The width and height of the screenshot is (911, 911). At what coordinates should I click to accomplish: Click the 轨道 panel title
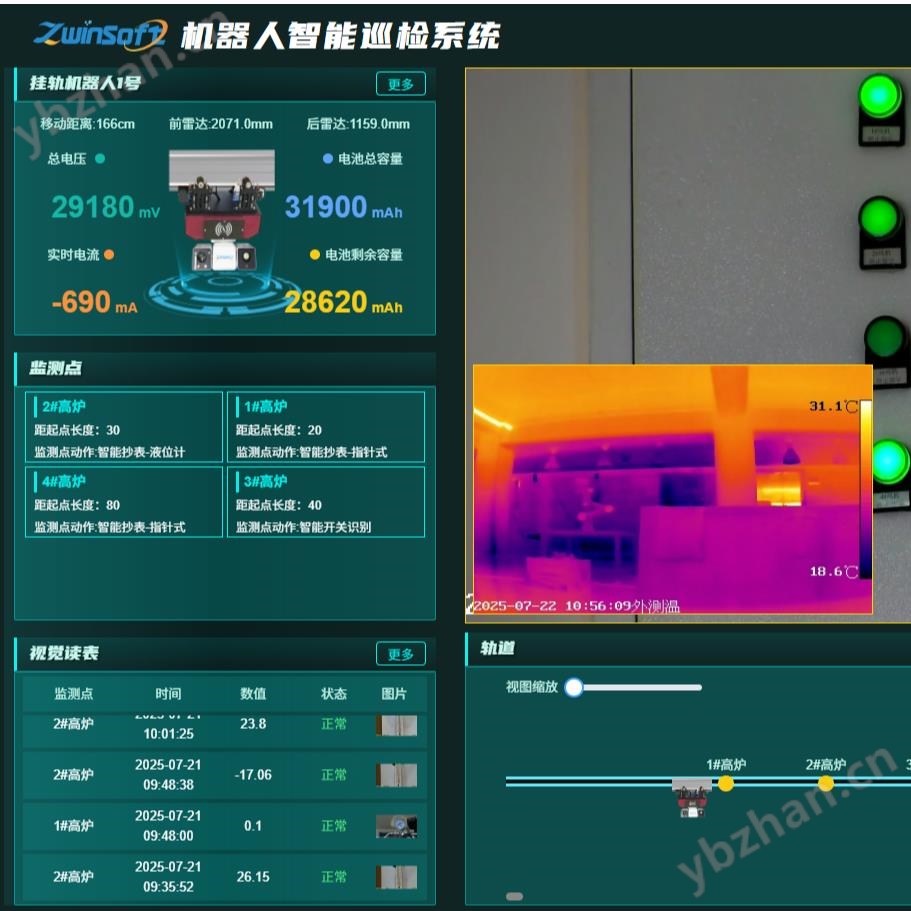click(x=497, y=648)
